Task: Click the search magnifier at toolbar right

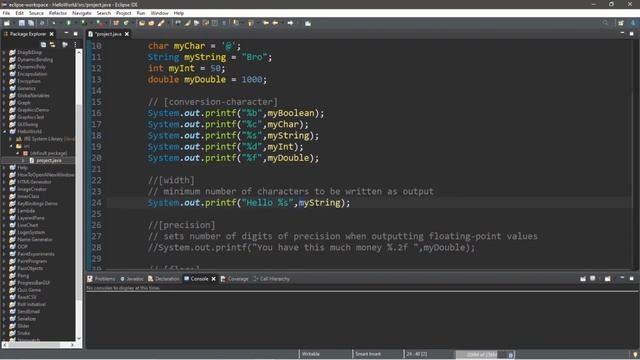Action: tap(605, 23)
